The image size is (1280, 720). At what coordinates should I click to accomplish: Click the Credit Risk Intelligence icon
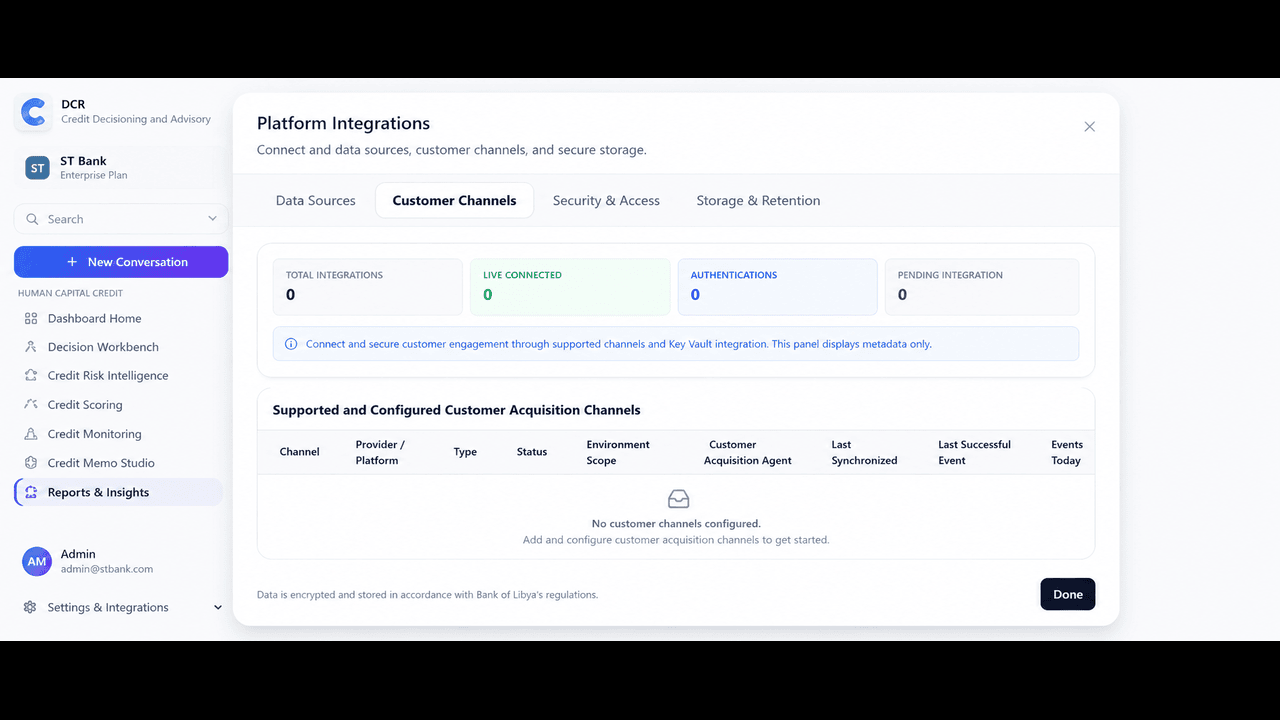pyautogui.click(x=31, y=376)
